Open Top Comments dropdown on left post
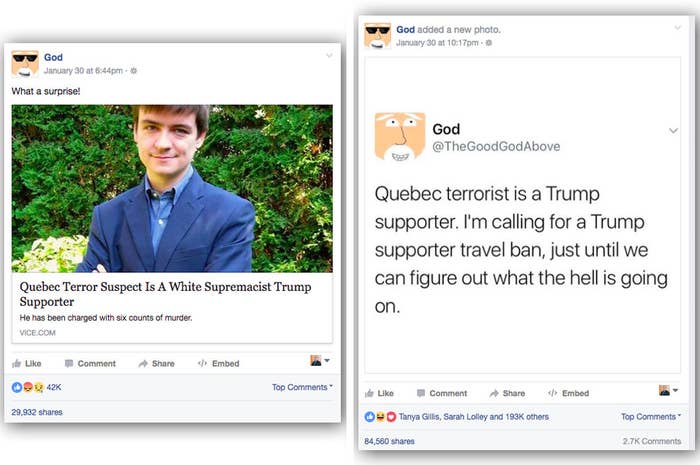This screenshot has width=700, height=465. coord(302,387)
